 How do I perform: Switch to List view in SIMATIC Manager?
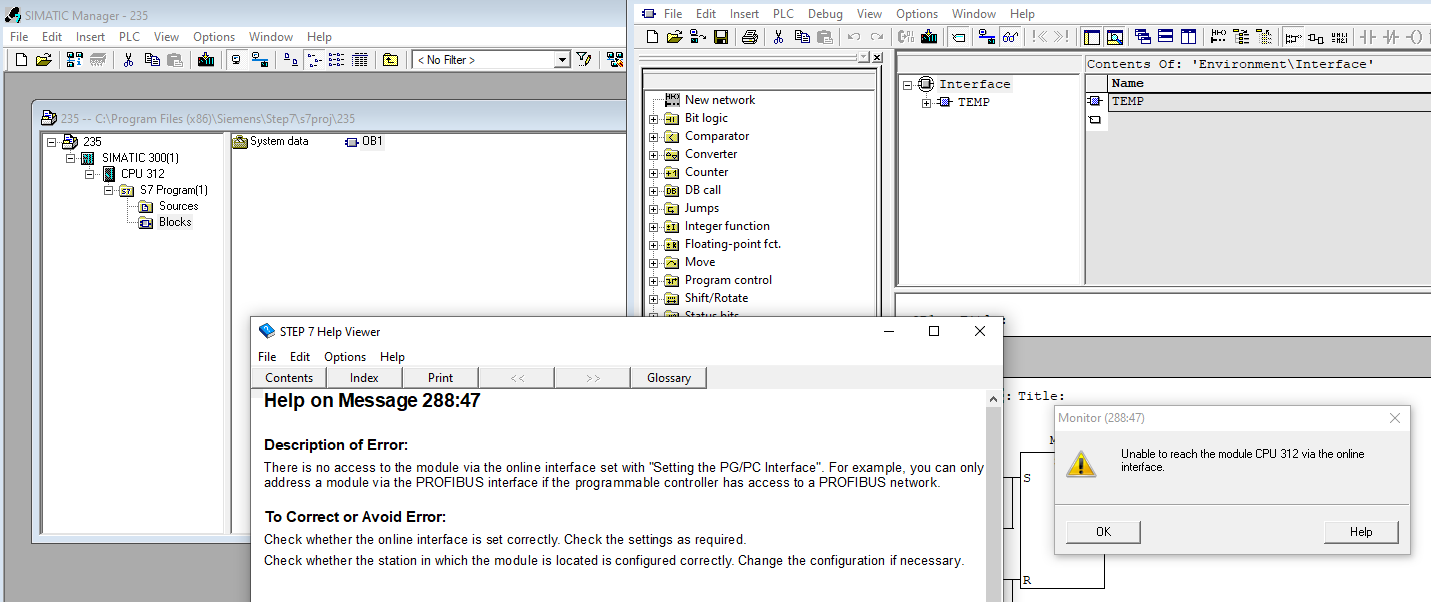coord(336,60)
